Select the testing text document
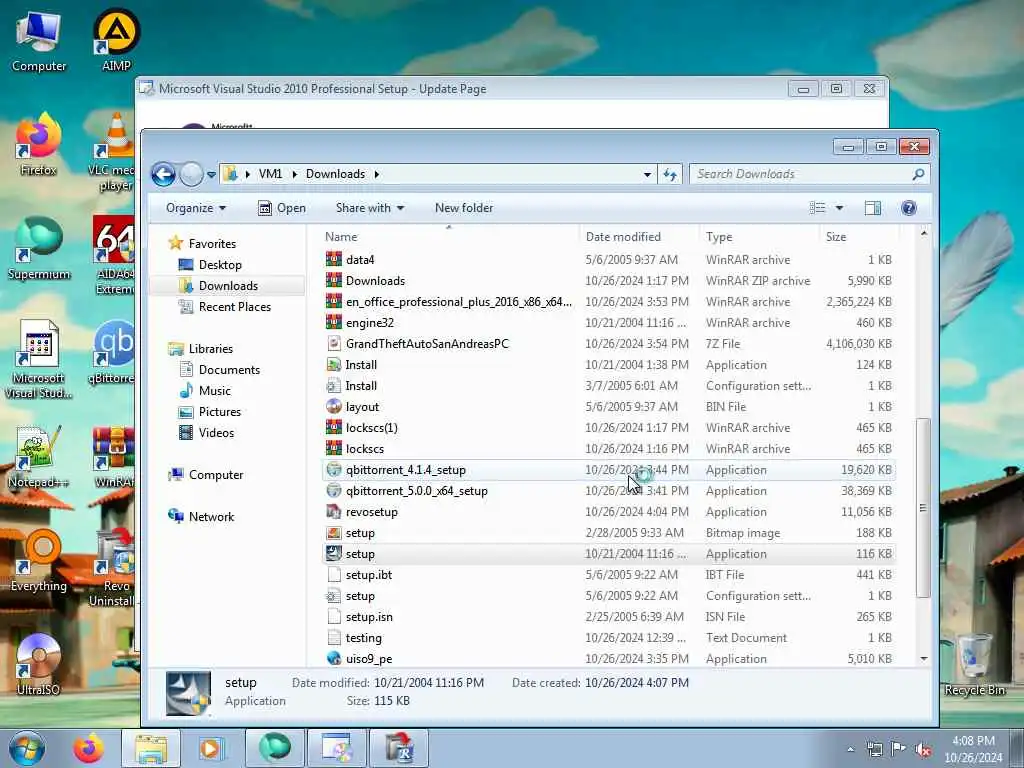 pyautogui.click(x=609, y=637)
